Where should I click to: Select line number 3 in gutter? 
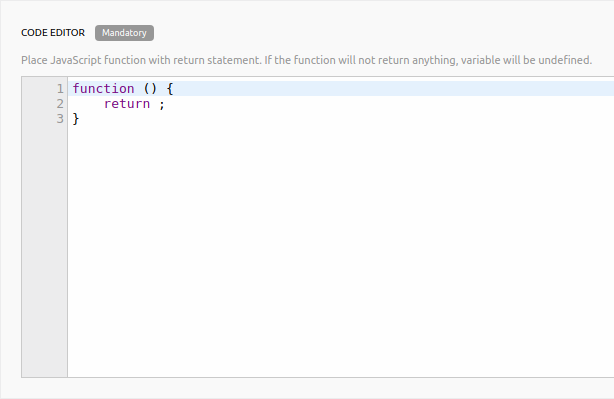(x=60, y=119)
